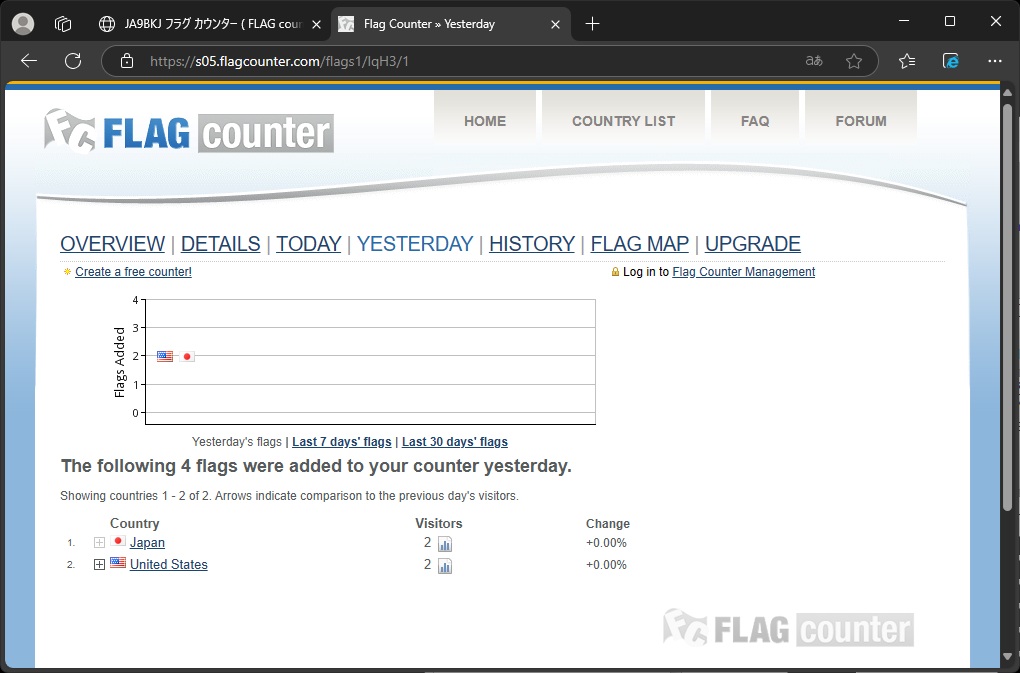This screenshot has height=673, width=1020.
Task: Click the 'Yesterday's flags' label under the chart
Action: coord(237,442)
